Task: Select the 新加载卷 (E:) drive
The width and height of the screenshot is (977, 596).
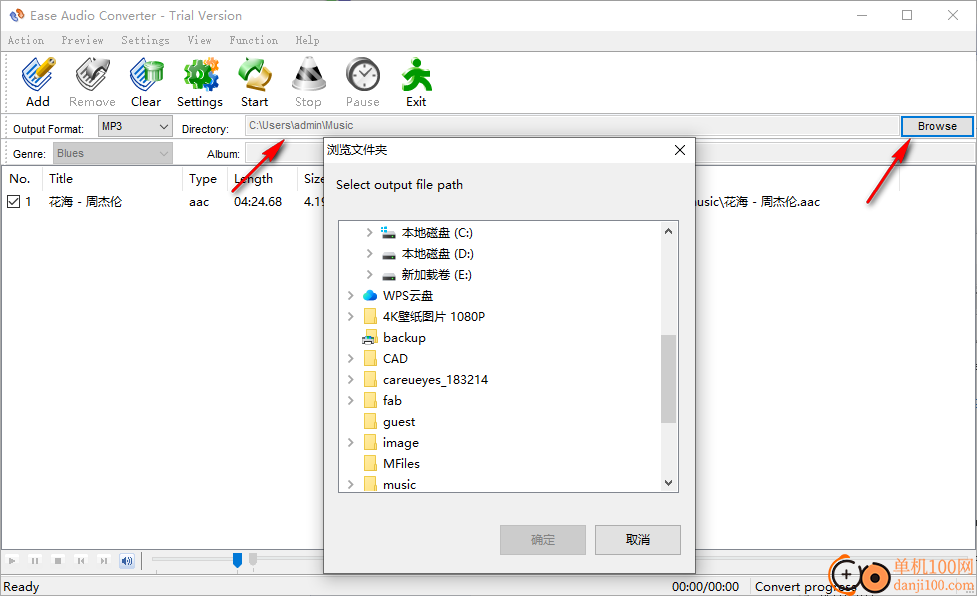Action: click(436, 275)
